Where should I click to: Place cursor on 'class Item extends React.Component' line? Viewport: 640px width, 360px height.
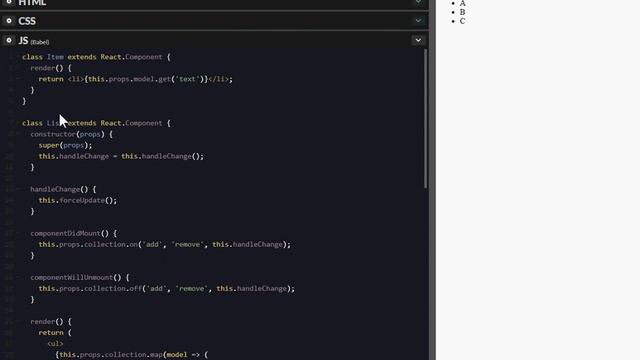point(96,57)
